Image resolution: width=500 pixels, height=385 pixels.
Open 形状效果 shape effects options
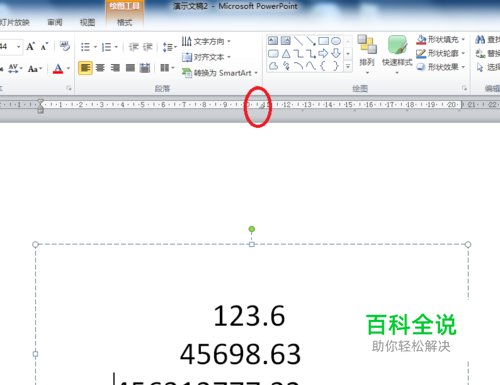pos(440,67)
